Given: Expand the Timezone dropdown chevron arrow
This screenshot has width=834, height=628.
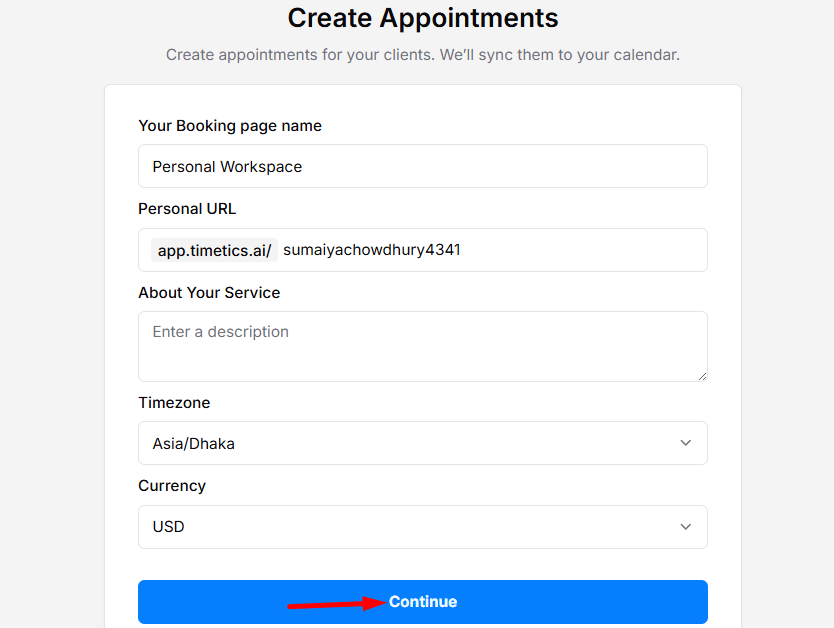Looking at the screenshot, I should pos(686,443).
